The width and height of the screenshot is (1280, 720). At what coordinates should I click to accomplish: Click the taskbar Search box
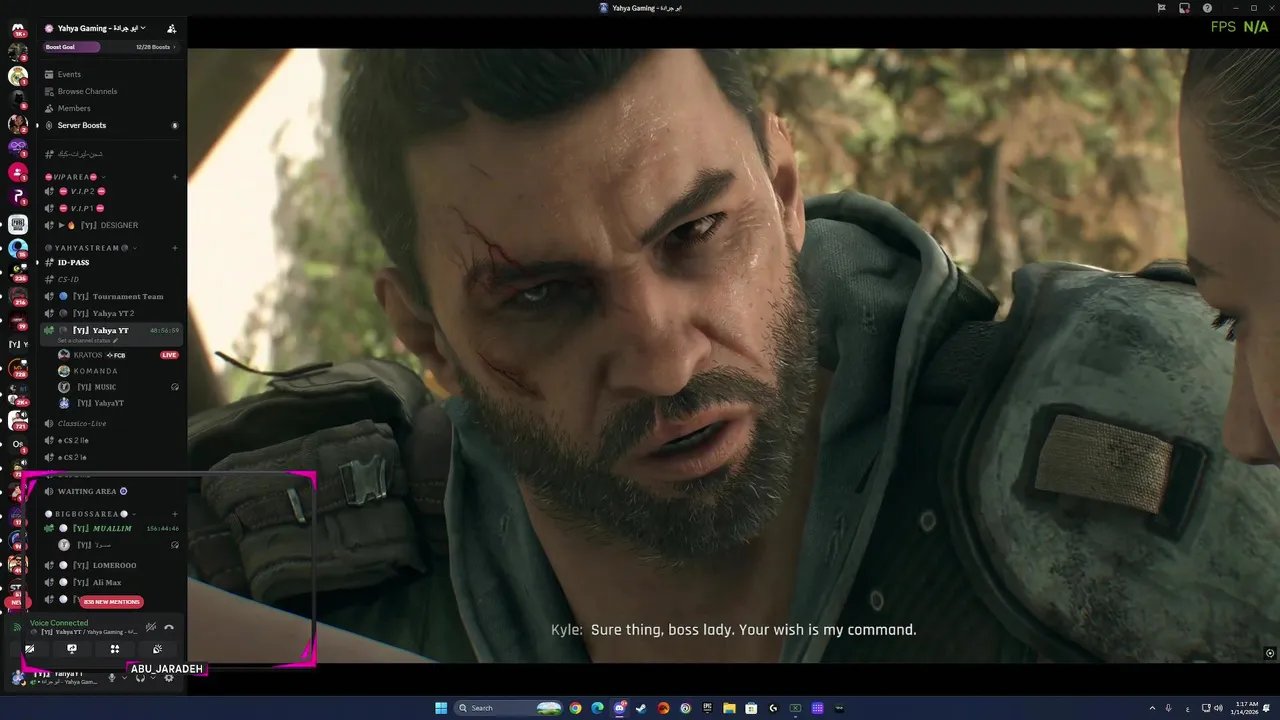click(x=508, y=708)
